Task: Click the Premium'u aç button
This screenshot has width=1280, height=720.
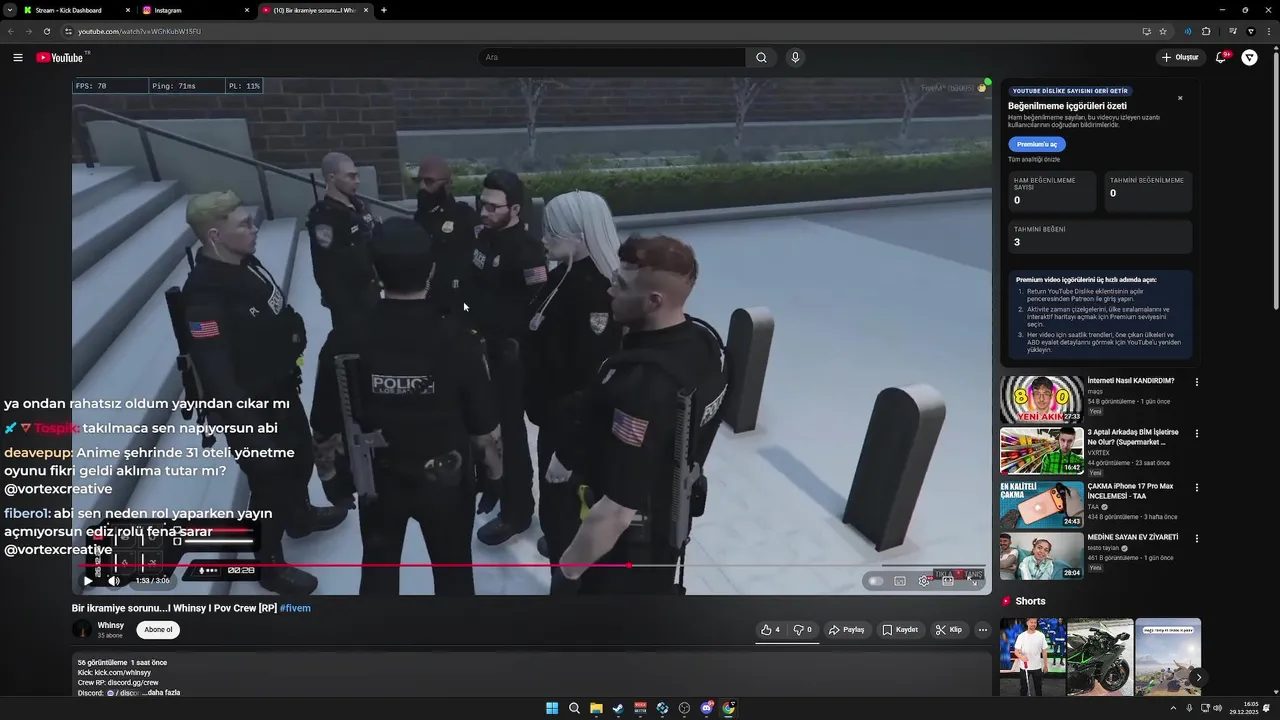Action: [x=1037, y=144]
